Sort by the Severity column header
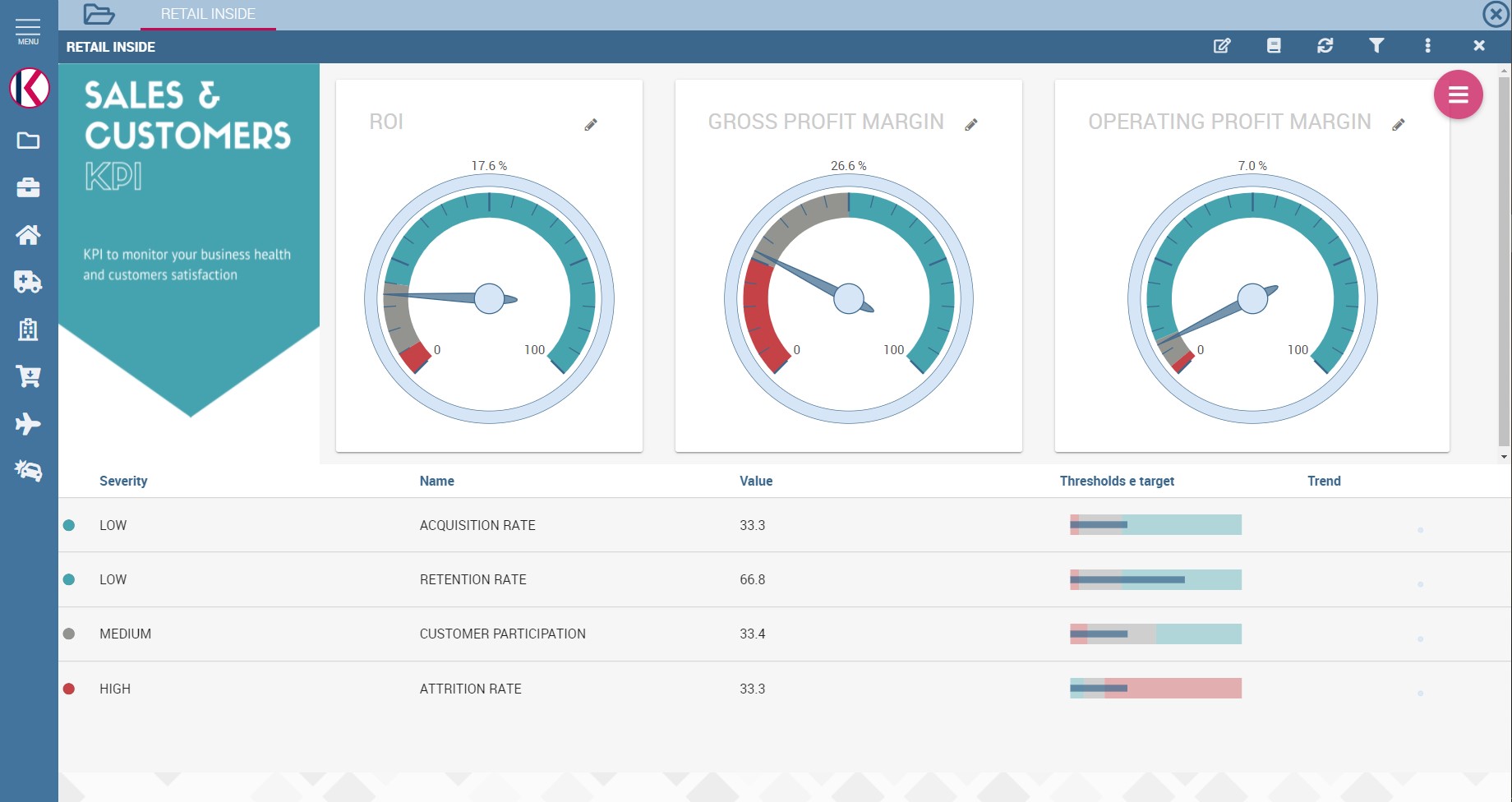This screenshot has width=1512, height=802. tap(123, 481)
